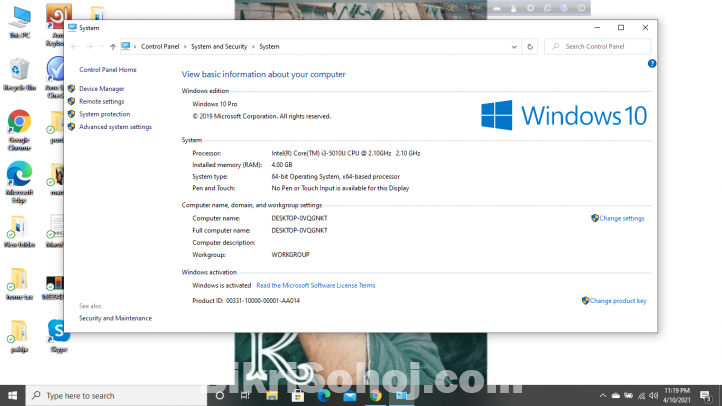This screenshot has width=722, height=406.
Task: Open Task View on taskbar
Action: click(x=245, y=395)
